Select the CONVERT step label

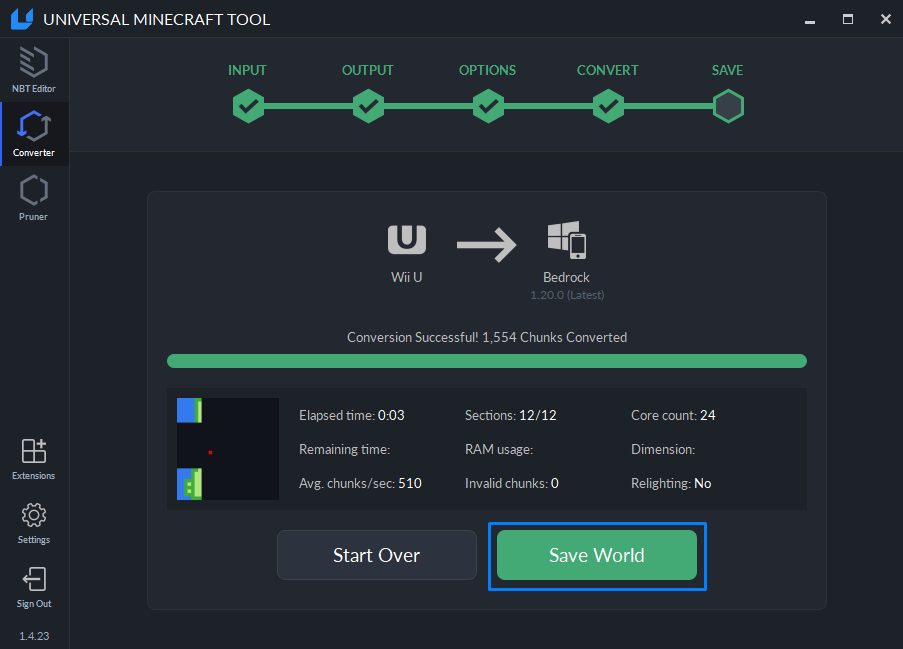[608, 70]
